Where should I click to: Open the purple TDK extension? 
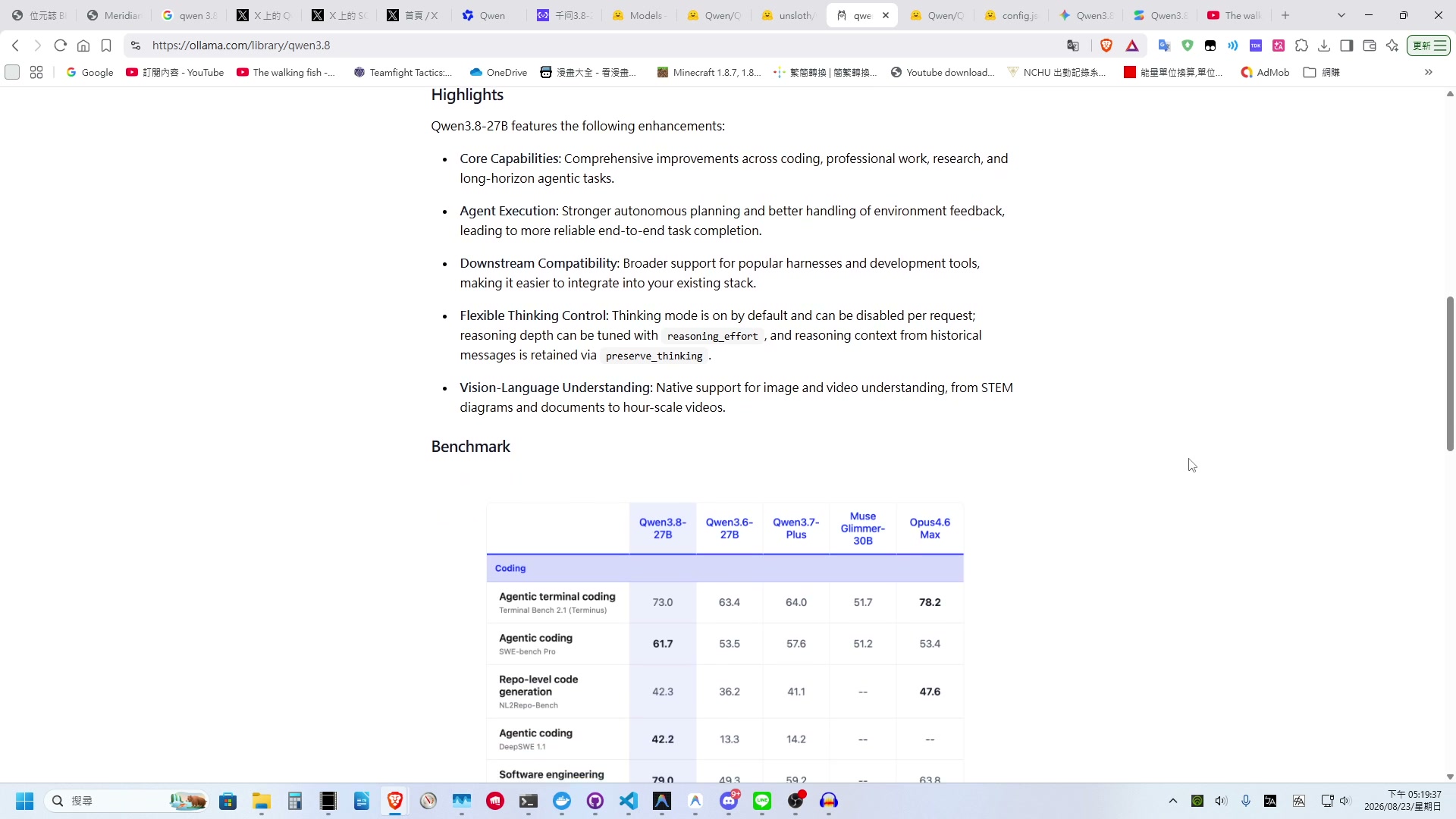[1256, 45]
